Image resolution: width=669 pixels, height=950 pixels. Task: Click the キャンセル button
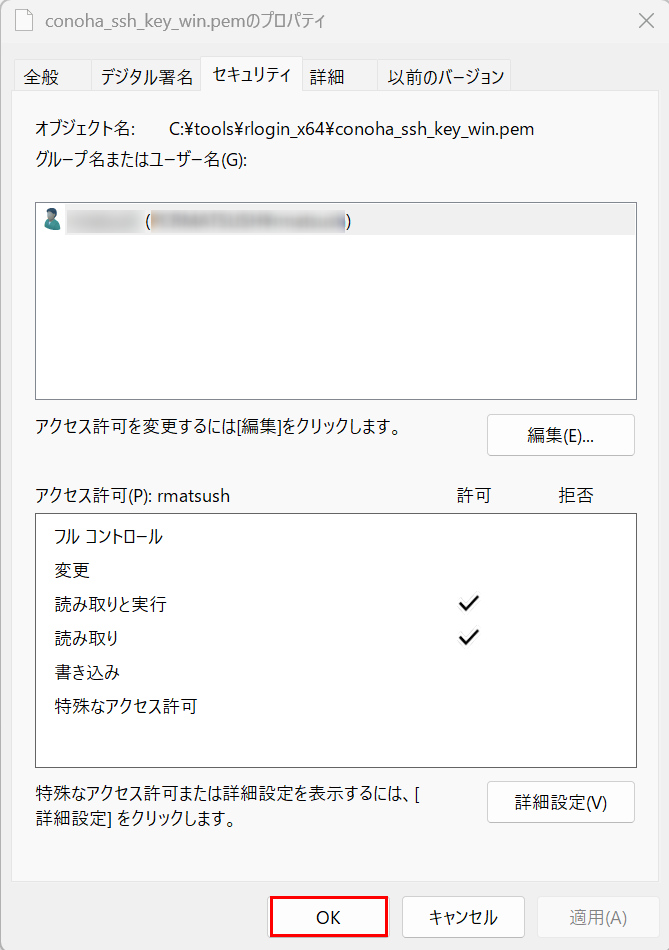click(463, 917)
